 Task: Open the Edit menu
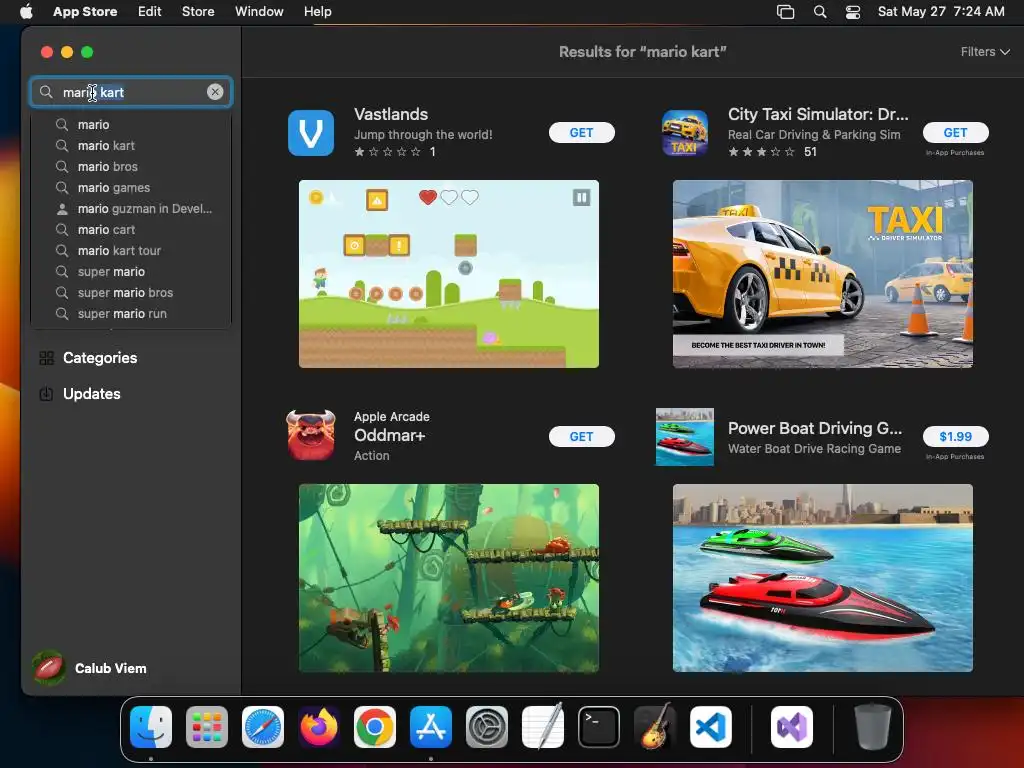(x=150, y=11)
